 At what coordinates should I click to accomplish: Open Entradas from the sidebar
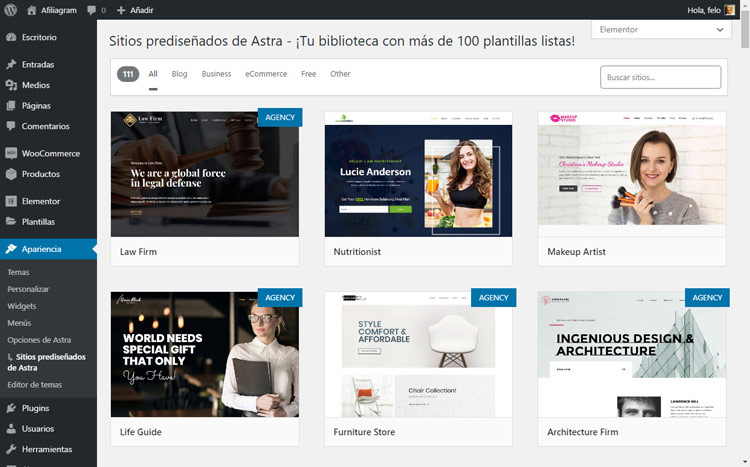tap(37, 65)
